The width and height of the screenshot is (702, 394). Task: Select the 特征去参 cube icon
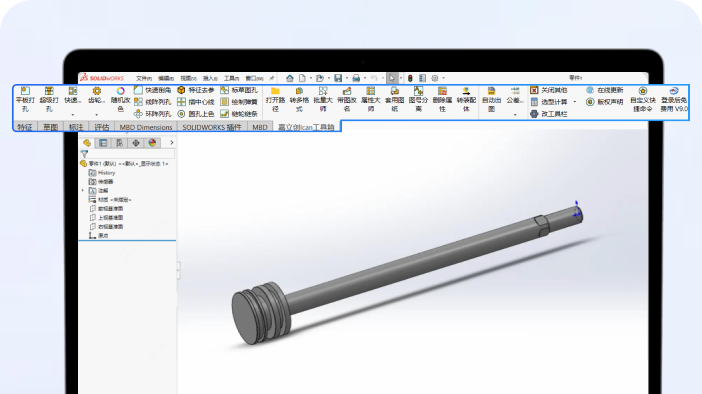181,90
